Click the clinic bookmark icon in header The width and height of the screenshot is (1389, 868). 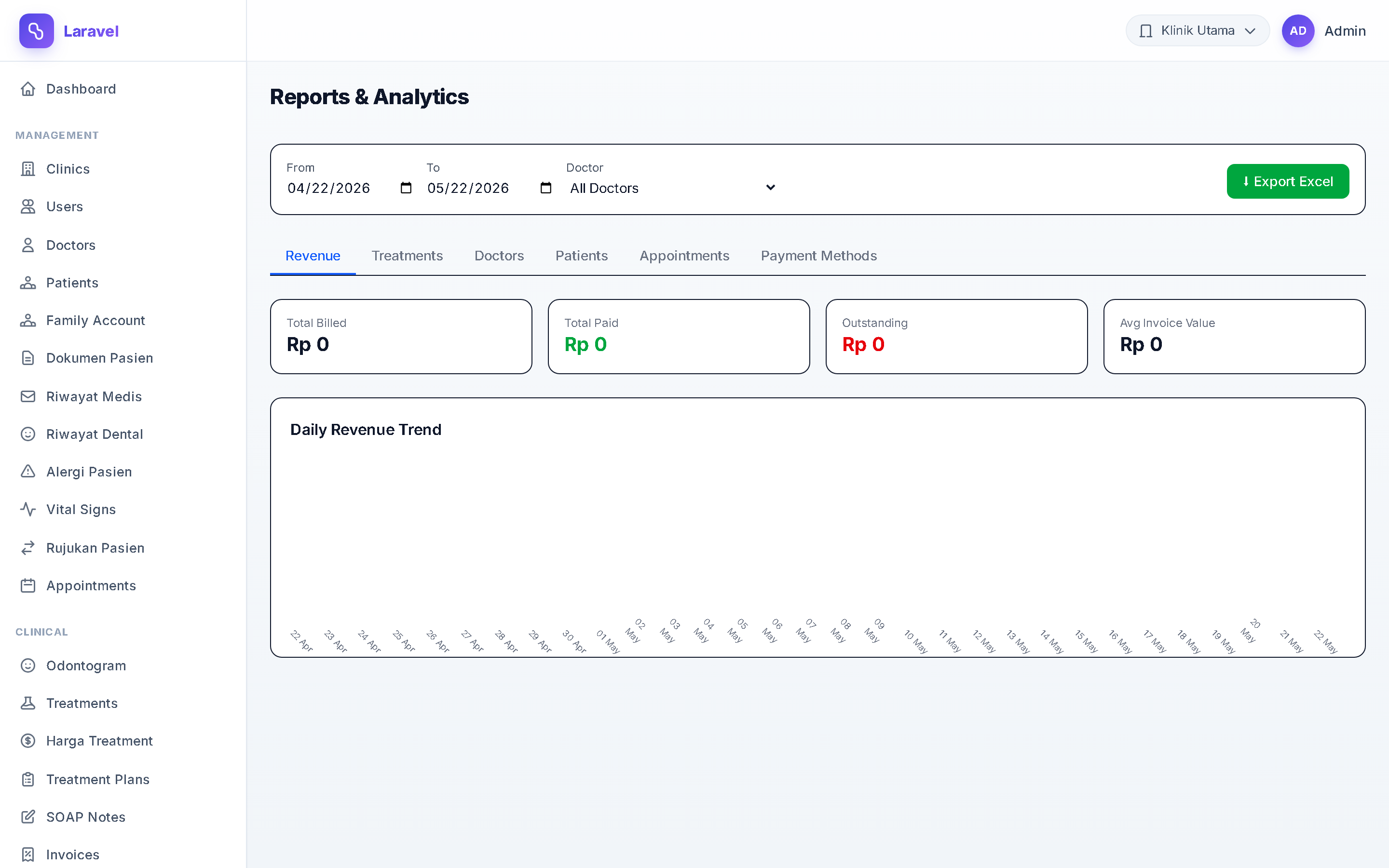point(1145,31)
